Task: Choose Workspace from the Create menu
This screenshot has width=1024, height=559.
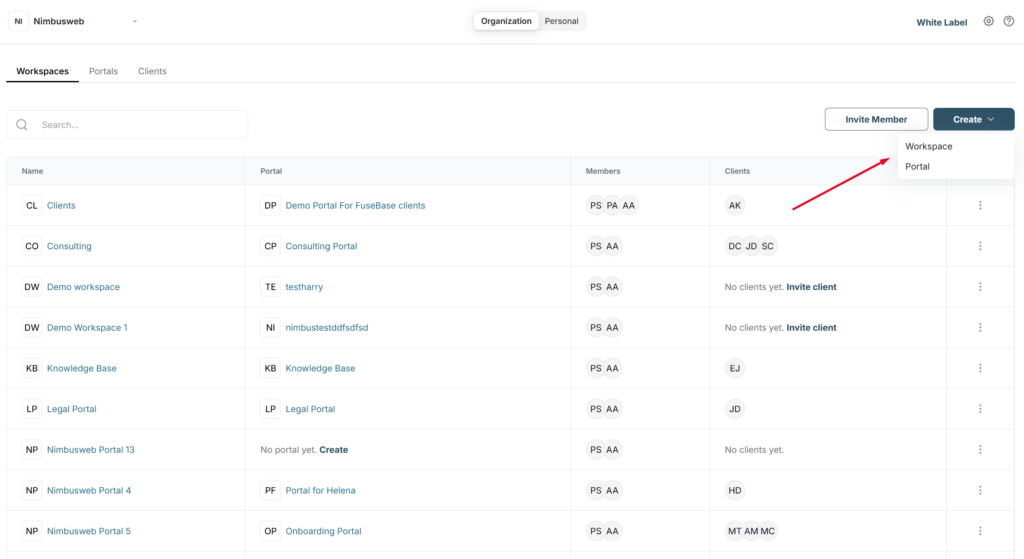Action: click(929, 146)
